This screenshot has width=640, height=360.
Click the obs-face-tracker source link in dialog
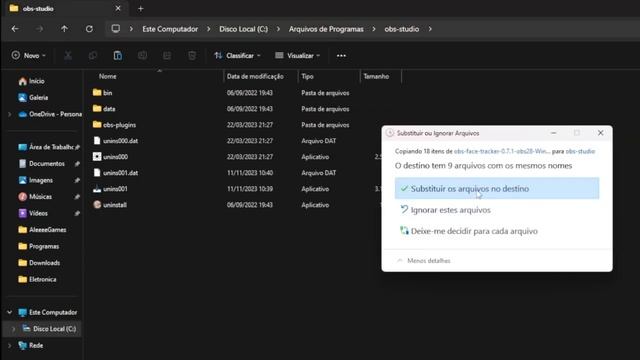pos(502,151)
